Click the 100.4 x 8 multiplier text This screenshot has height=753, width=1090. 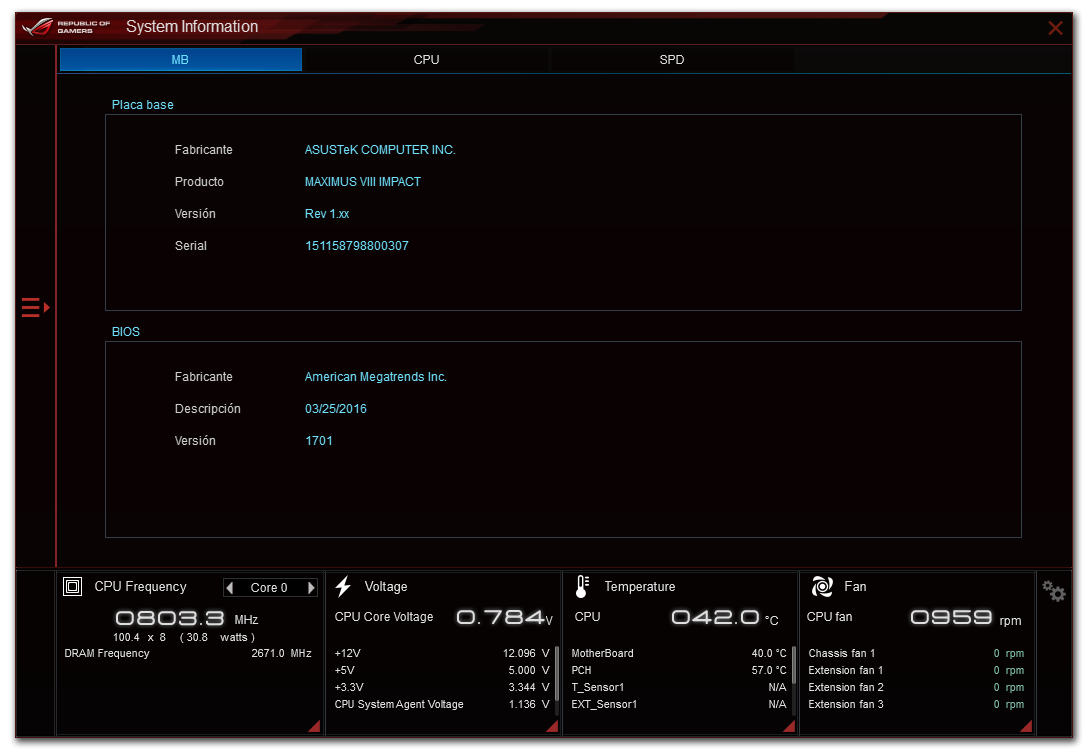(139, 638)
